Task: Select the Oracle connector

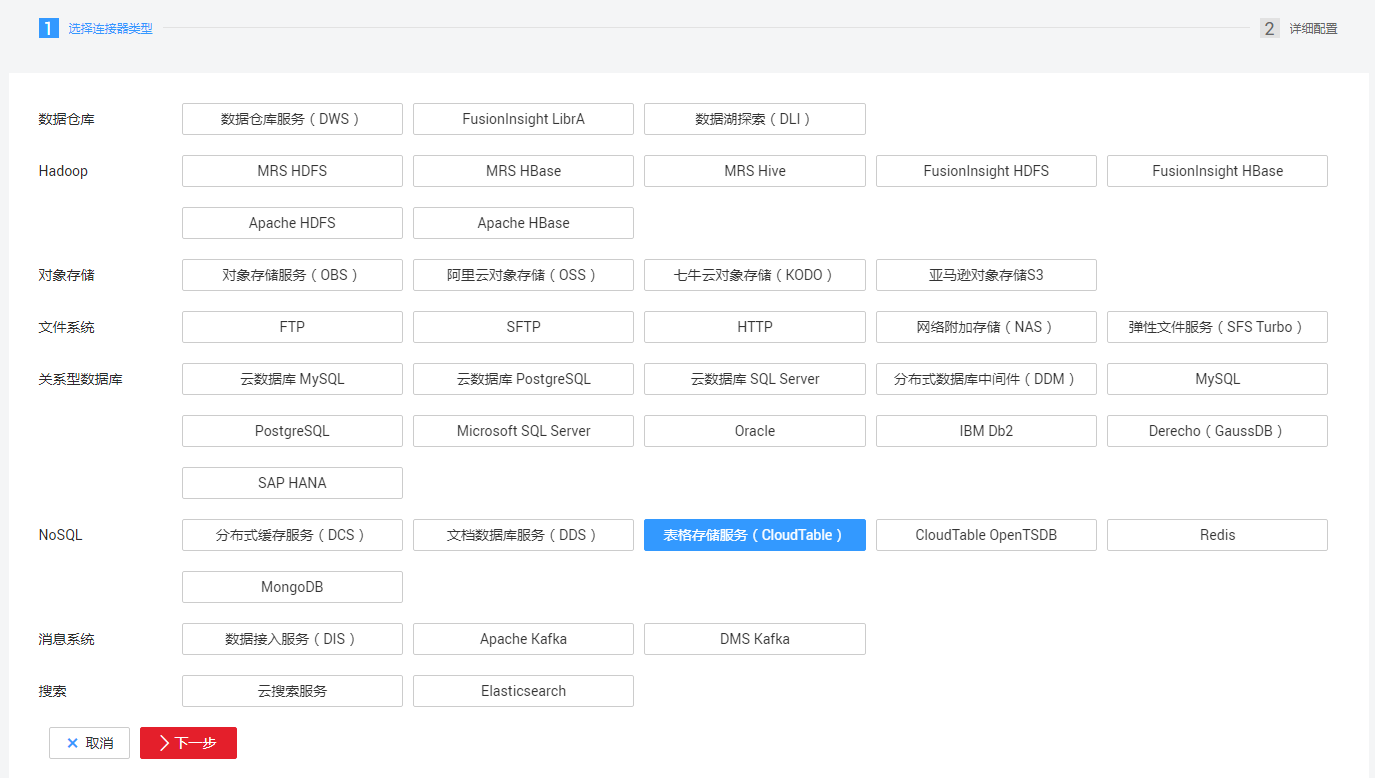Action: (755, 431)
